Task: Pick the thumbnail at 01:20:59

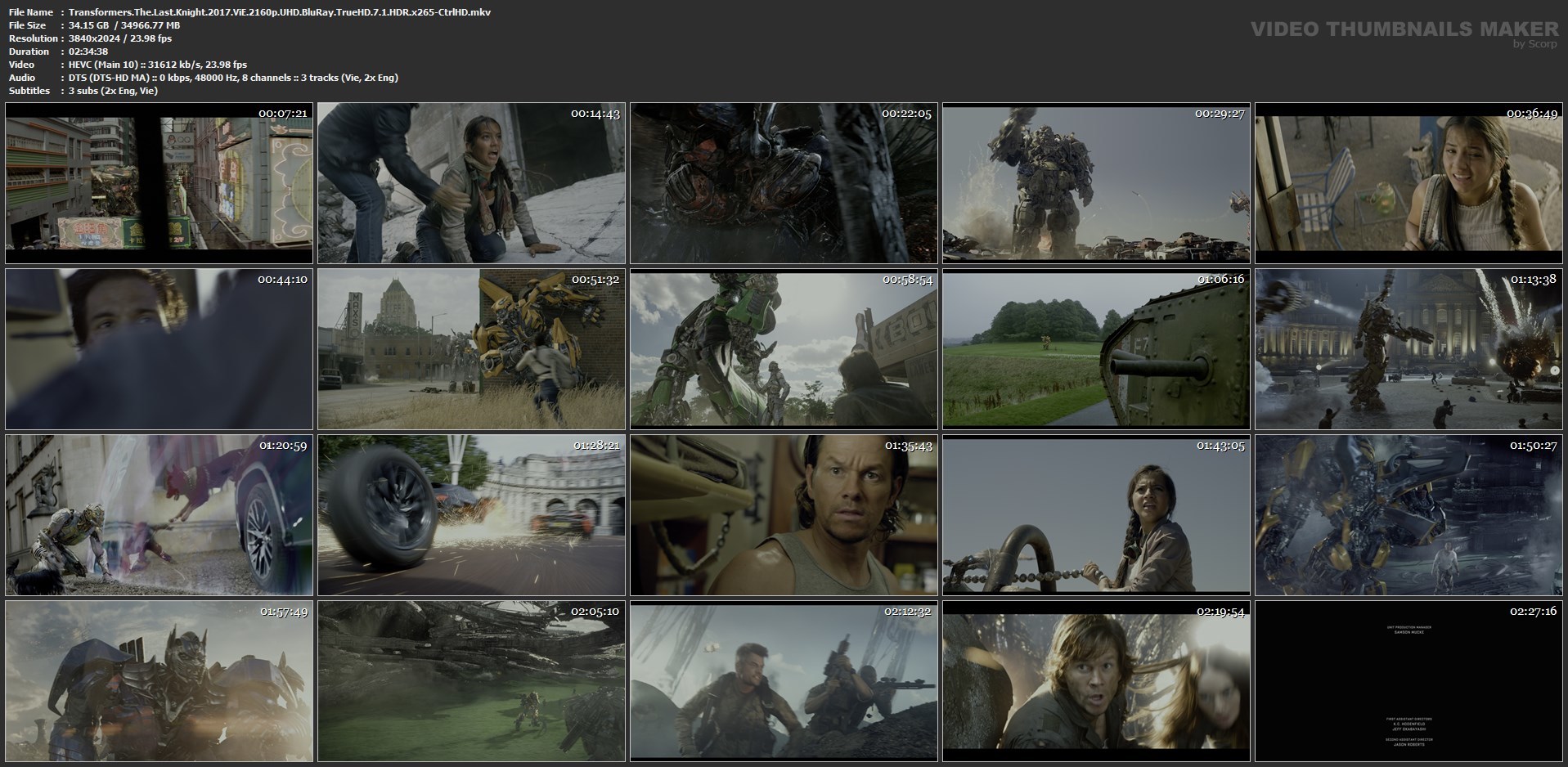Action: [159, 515]
